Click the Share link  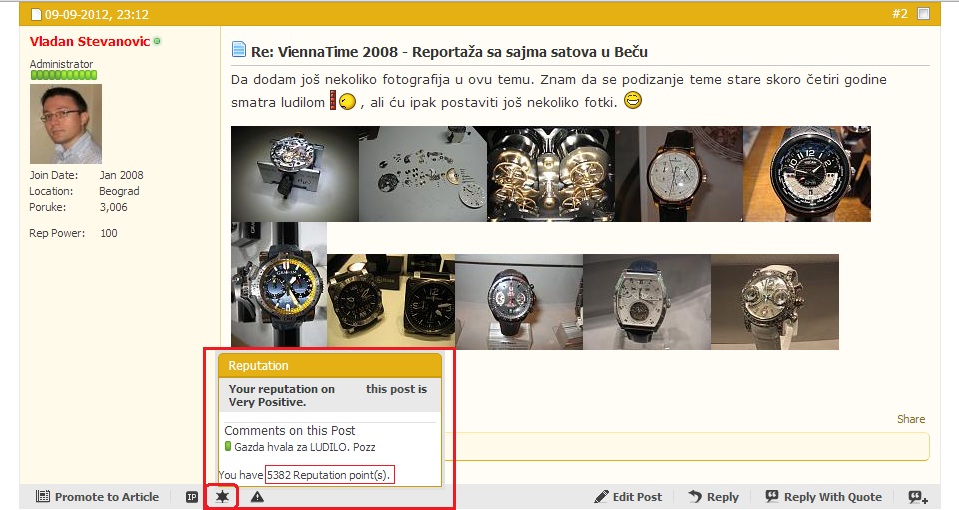pyautogui.click(x=910, y=419)
